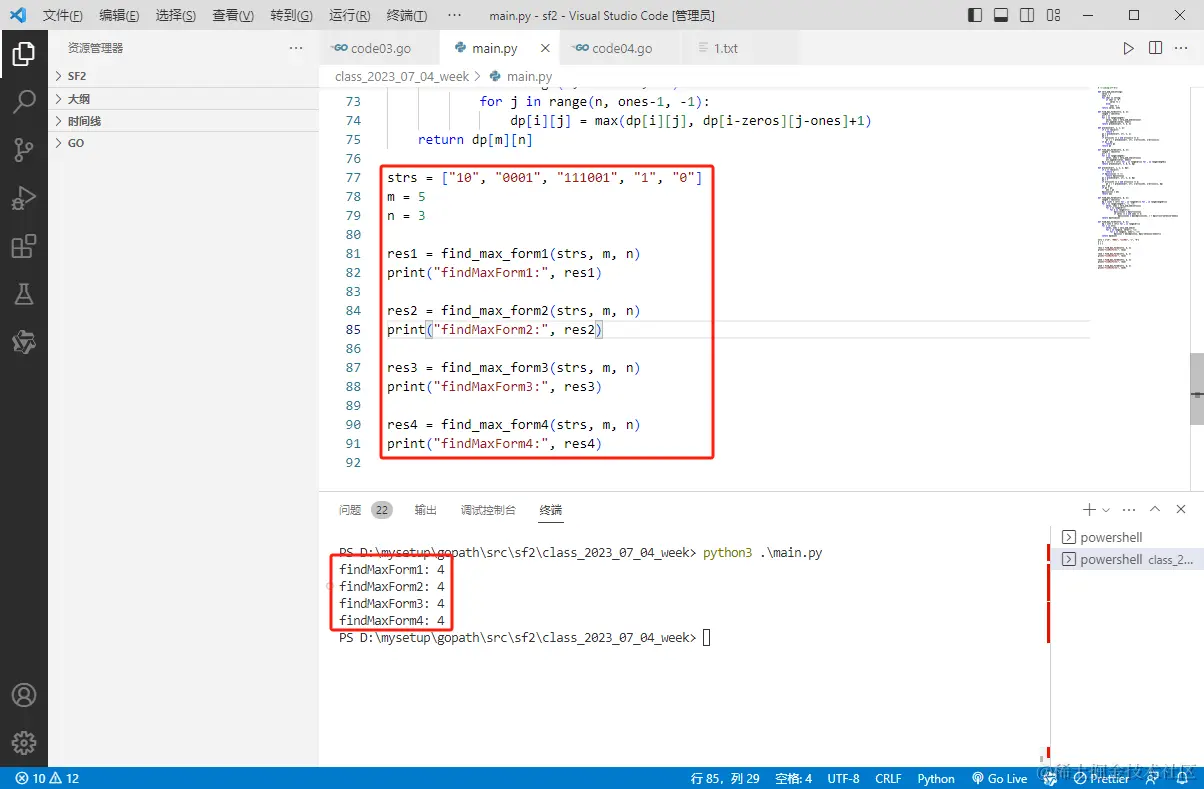Click the terminal prompt input area
1204x789 pixels.
(706, 638)
